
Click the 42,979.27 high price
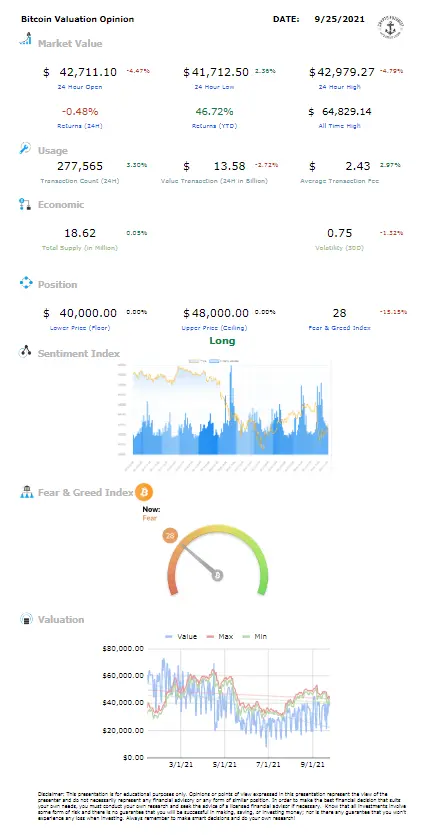pos(345,72)
